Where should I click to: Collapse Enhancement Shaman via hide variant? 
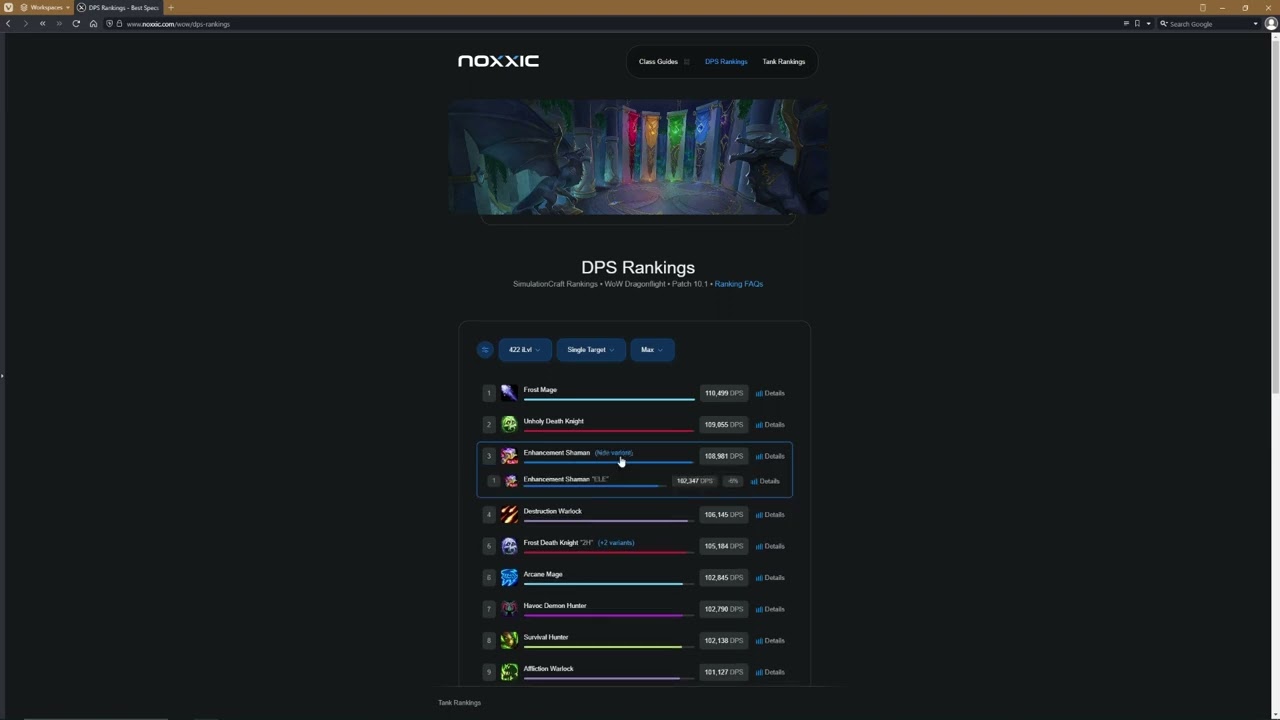click(614, 453)
